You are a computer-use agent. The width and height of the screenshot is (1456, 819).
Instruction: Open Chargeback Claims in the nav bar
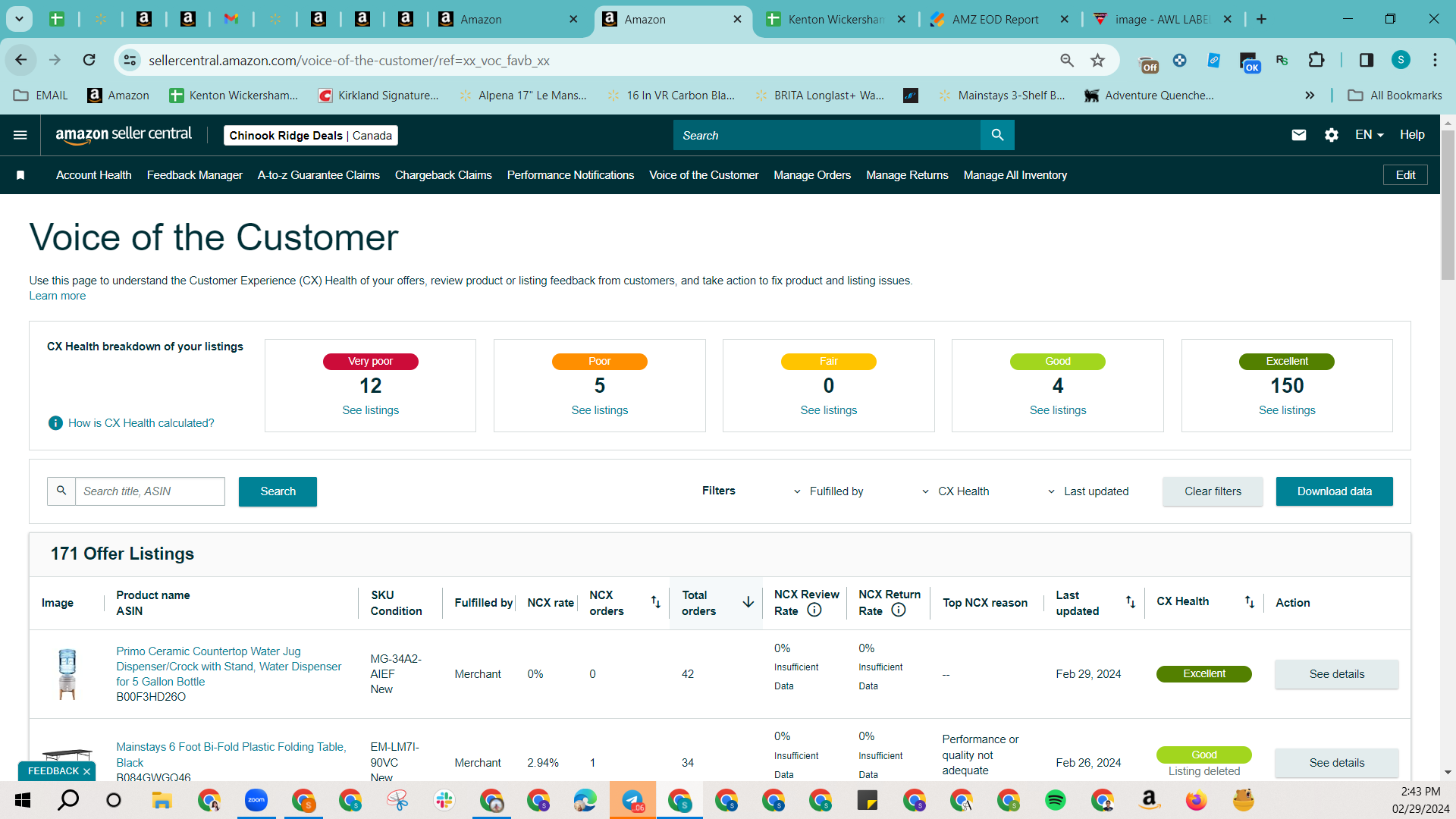(x=444, y=175)
